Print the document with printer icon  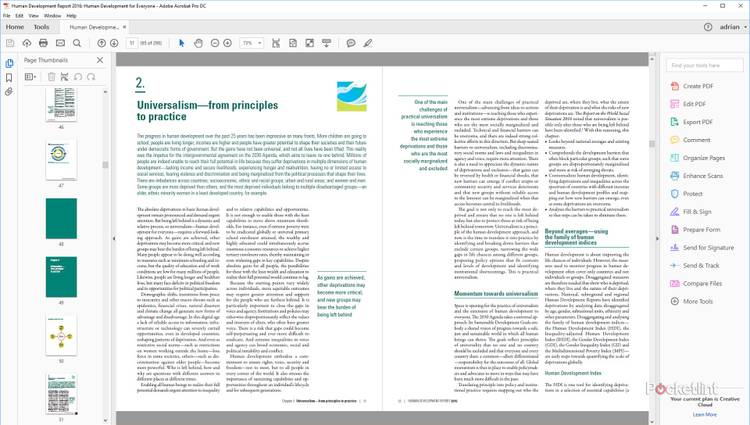44,43
